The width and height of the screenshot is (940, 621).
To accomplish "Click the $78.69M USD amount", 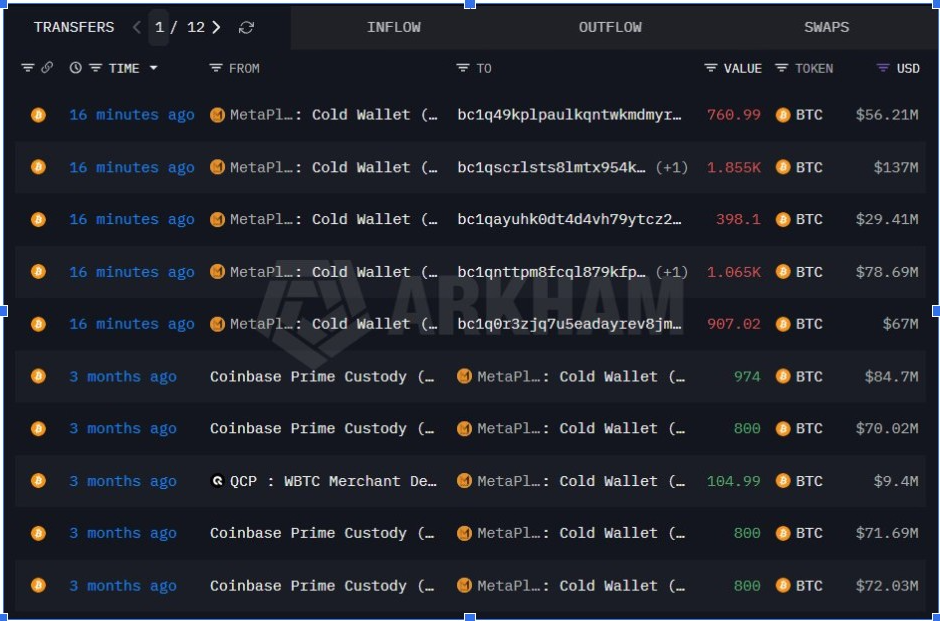I will [887, 272].
